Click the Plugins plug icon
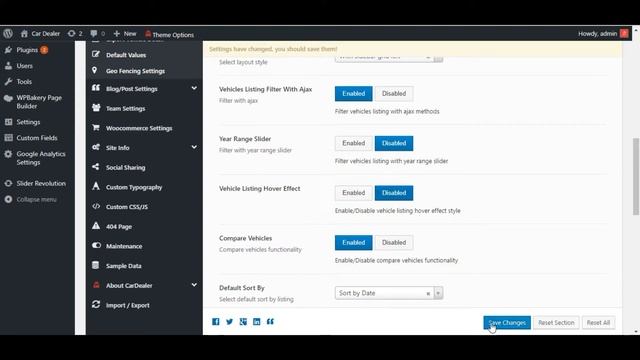Image resolution: width=640 pixels, height=360 pixels. 8,50
